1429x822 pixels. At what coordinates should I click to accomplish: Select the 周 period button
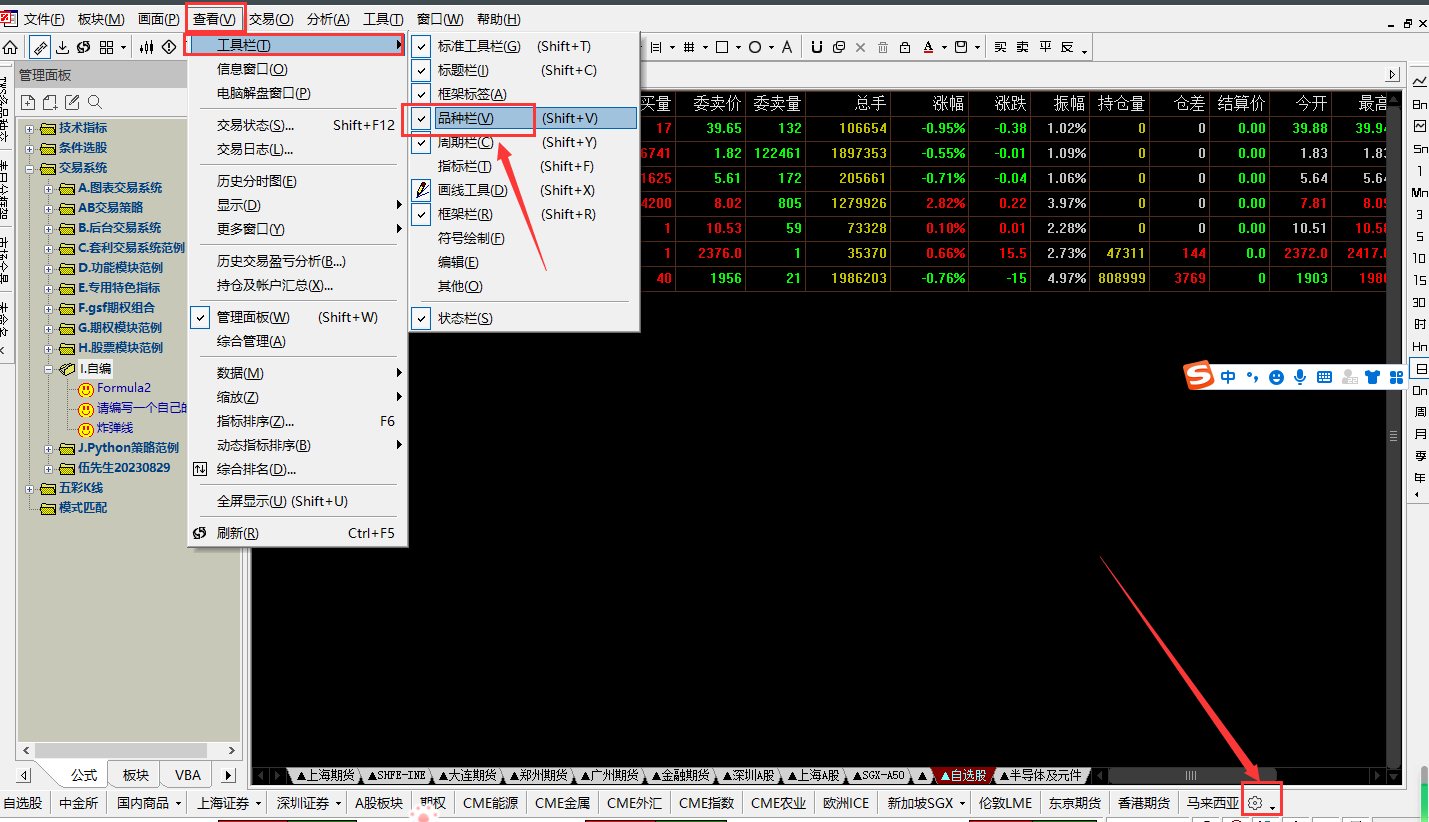[1420, 412]
